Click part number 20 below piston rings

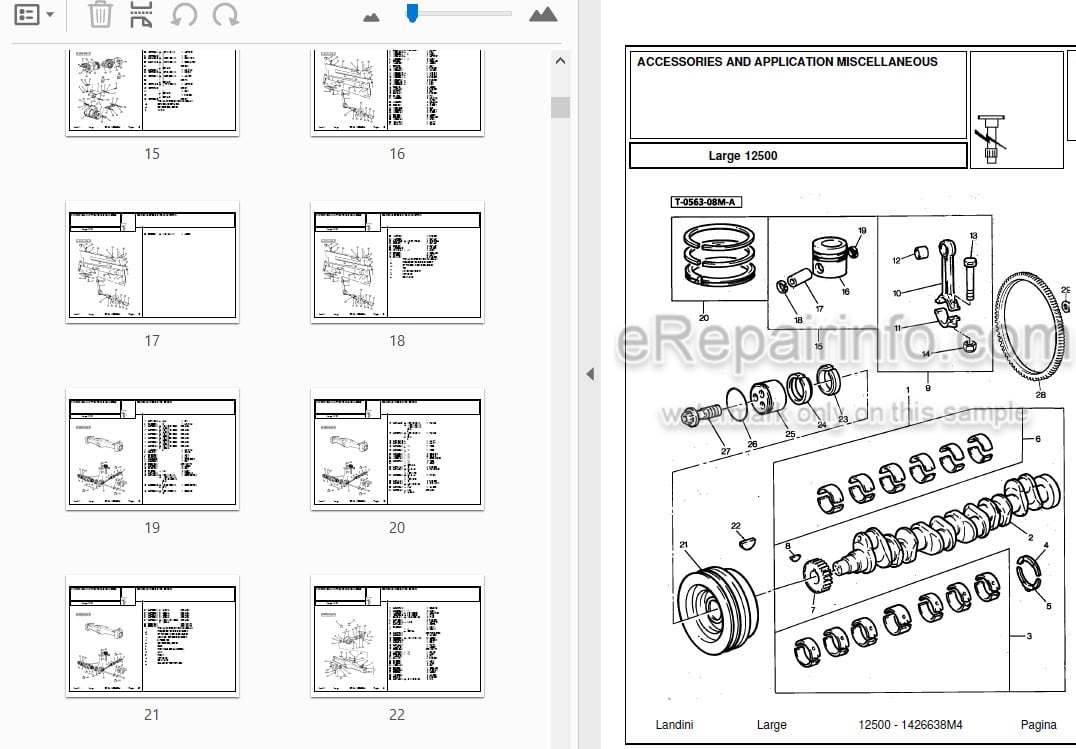click(703, 318)
